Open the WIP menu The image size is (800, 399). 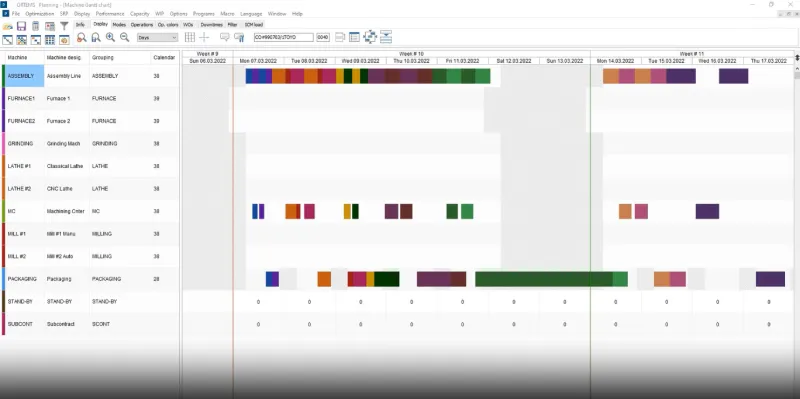tap(160, 14)
